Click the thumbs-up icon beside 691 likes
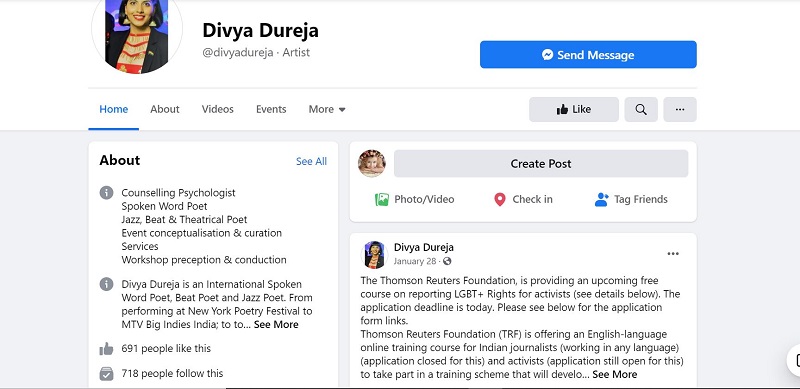The image size is (800, 389). [x=106, y=349]
